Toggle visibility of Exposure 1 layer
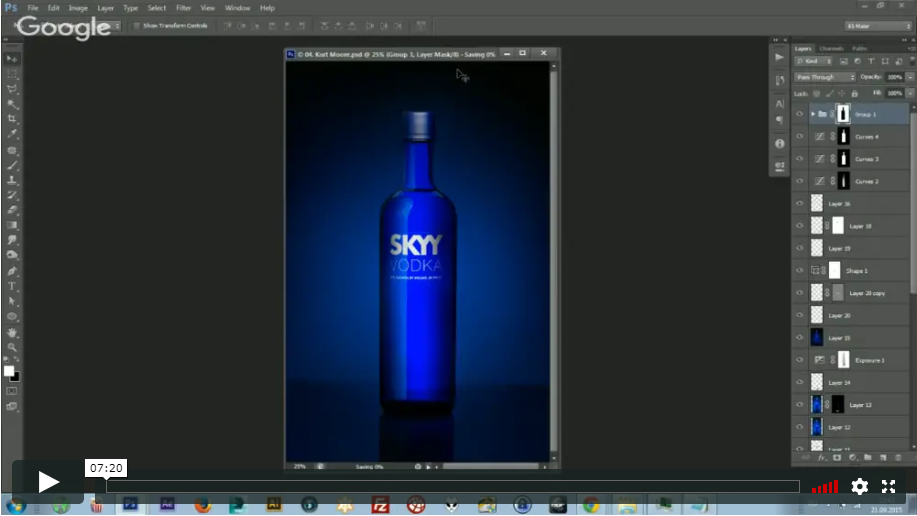This screenshot has height=516, width=917. tap(799, 360)
